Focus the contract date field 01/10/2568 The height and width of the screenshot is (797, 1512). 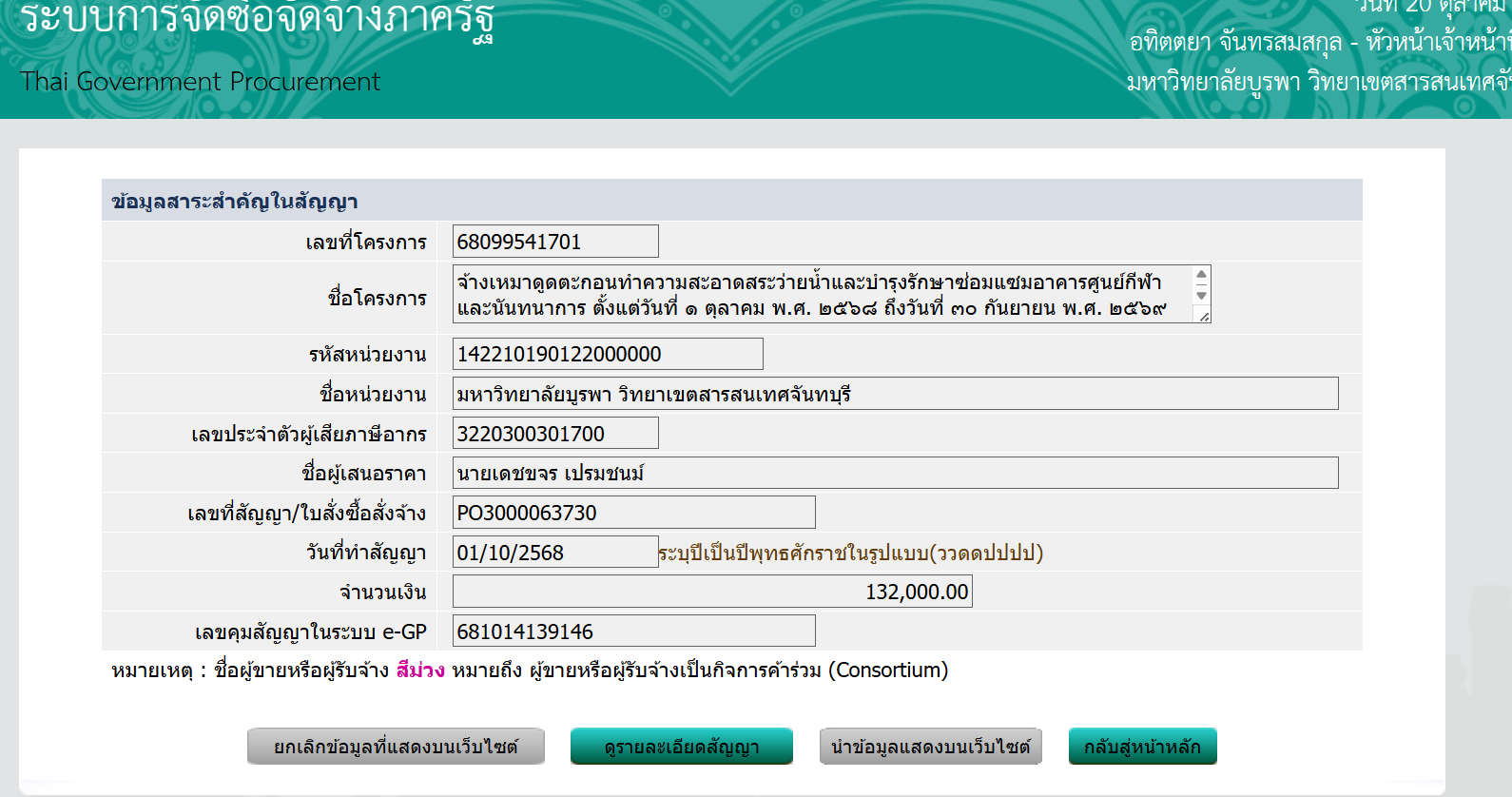[x=555, y=553]
